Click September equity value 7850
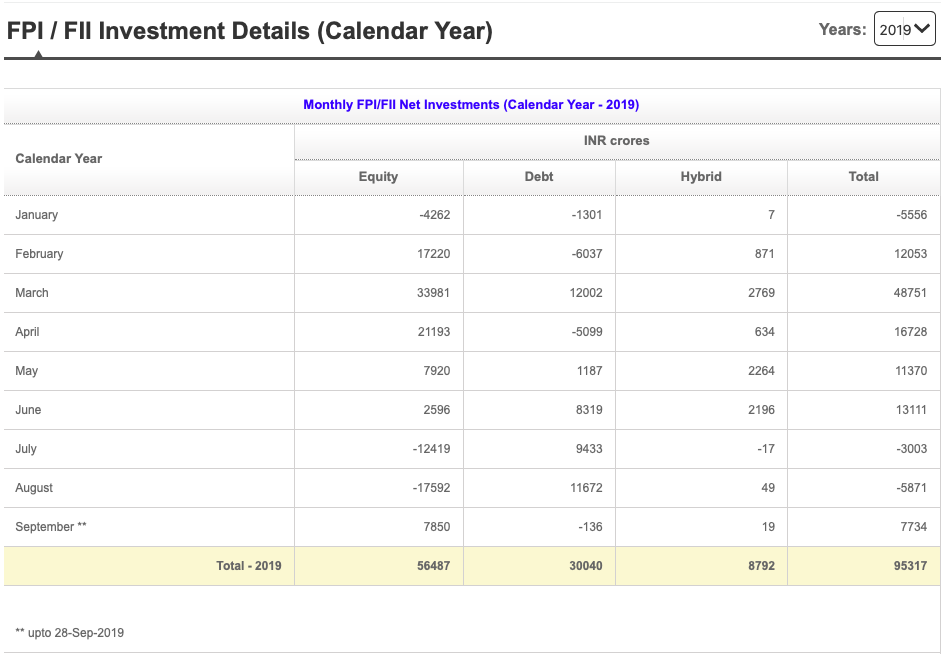This screenshot has width=946, height=654. (x=437, y=527)
